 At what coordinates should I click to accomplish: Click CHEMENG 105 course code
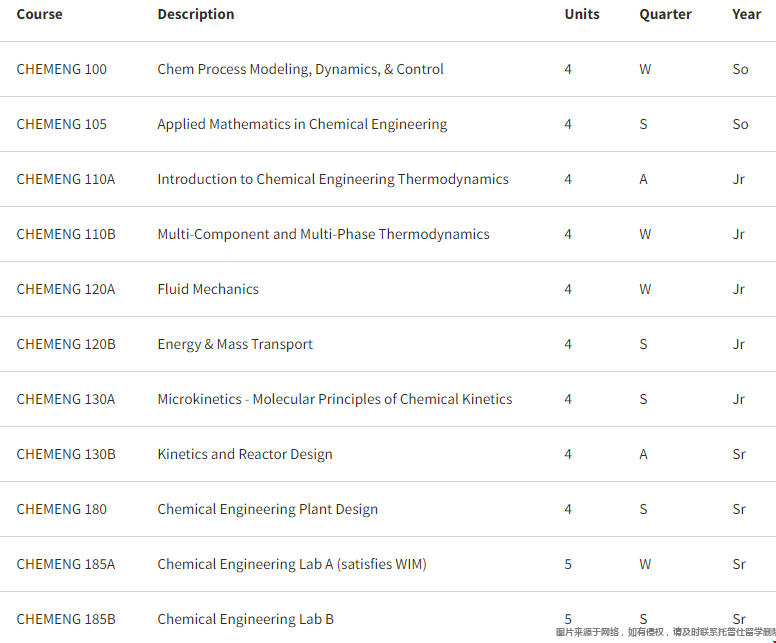tap(62, 124)
